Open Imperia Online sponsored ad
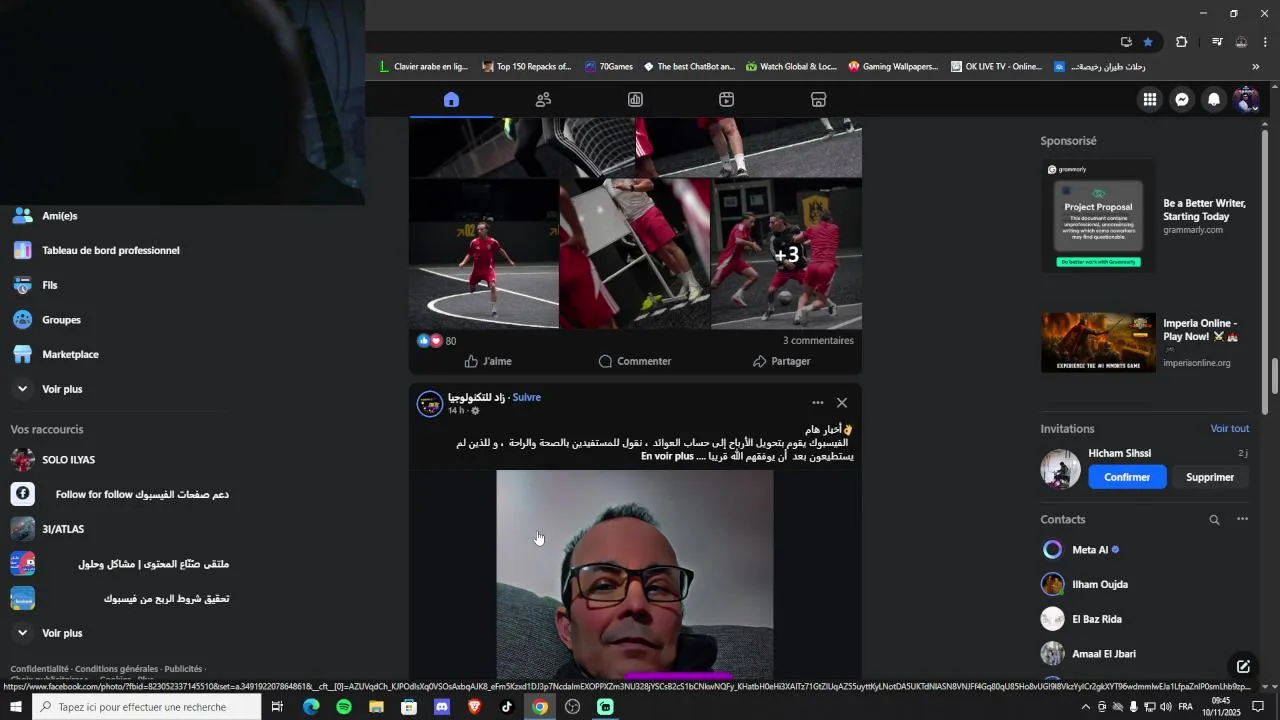Viewport: 1280px width, 720px height. [1146, 342]
